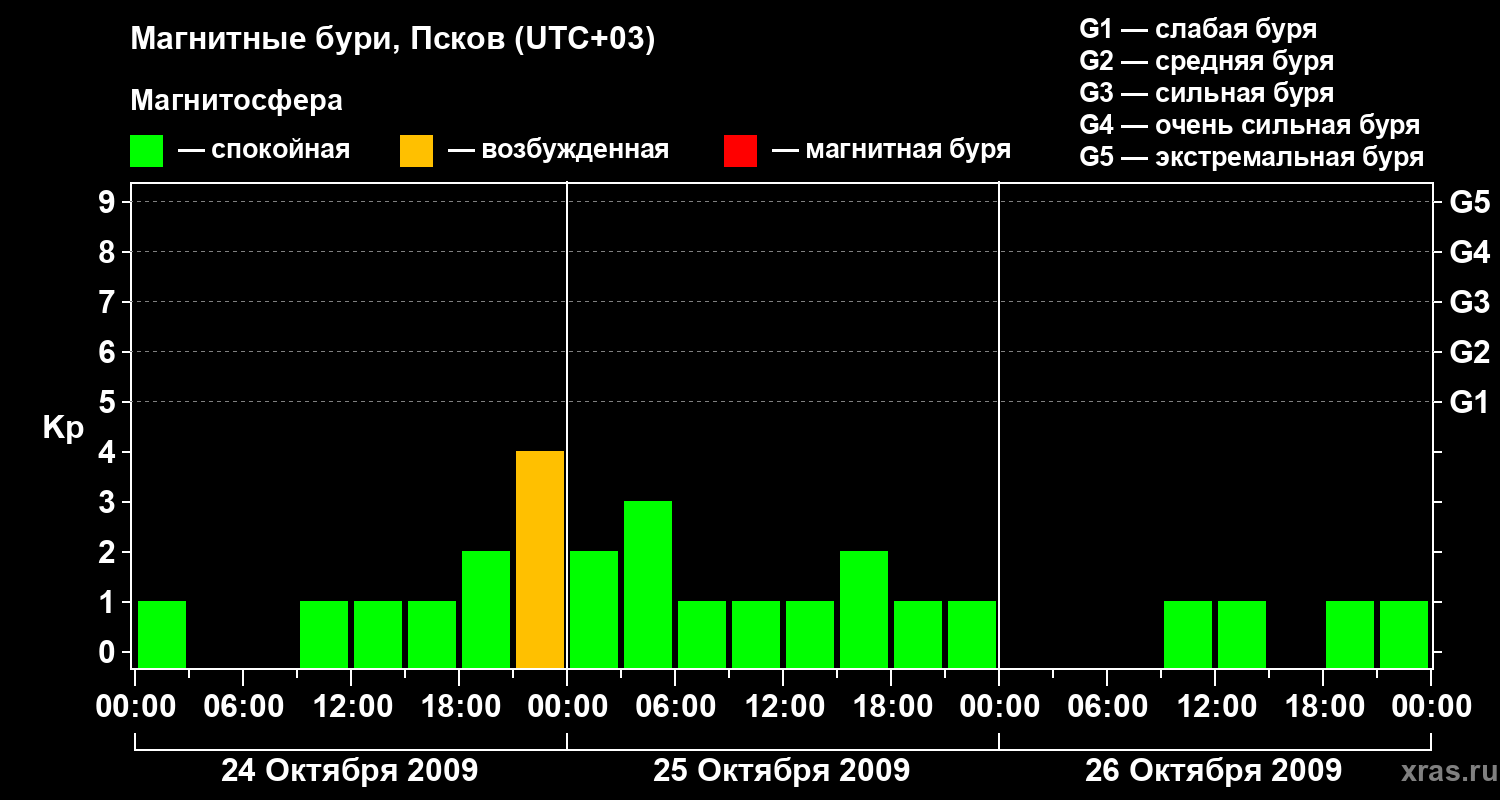Click the 25 October 21:00–00:00 bar
This screenshot has width=1500, height=800.
point(972,634)
